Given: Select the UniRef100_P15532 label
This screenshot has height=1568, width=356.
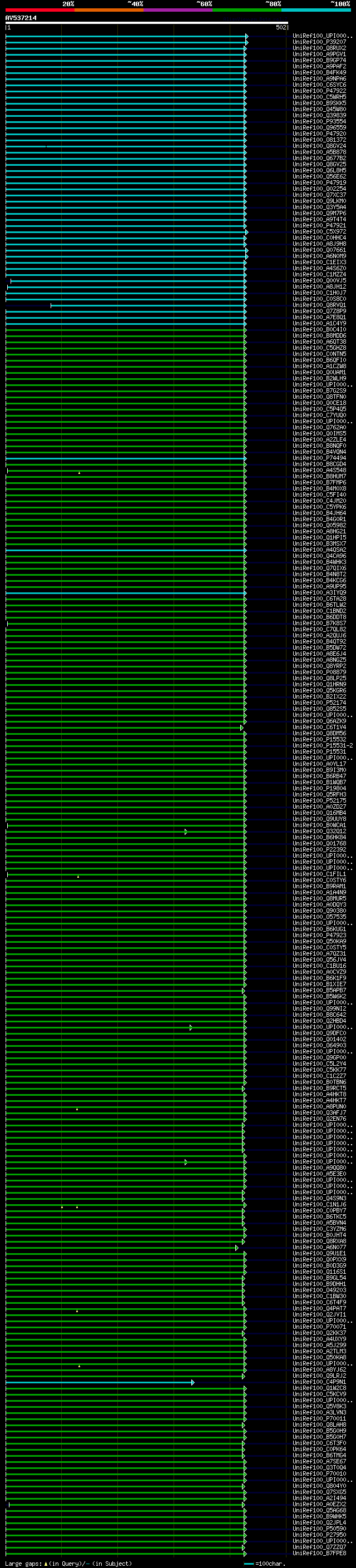Looking at the screenshot, I should [319, 740].
